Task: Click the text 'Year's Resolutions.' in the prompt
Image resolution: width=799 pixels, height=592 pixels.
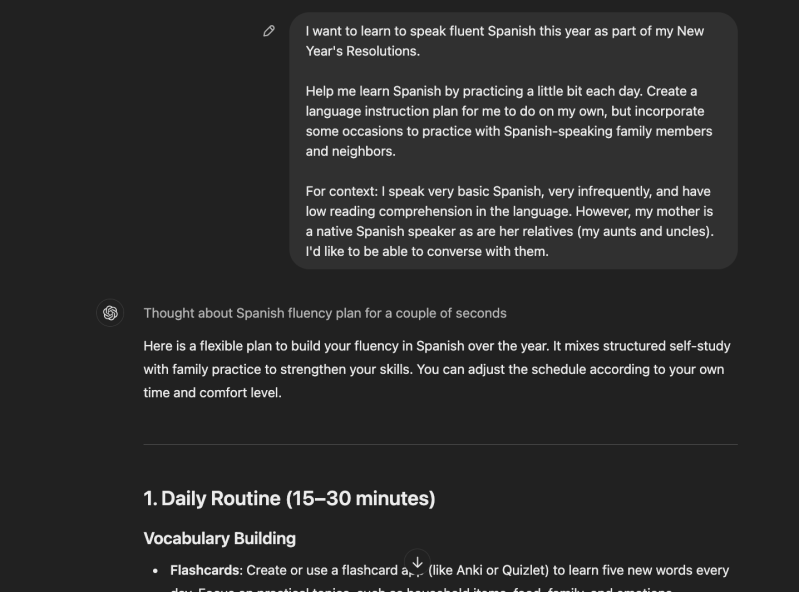Action: click(363, 51)
